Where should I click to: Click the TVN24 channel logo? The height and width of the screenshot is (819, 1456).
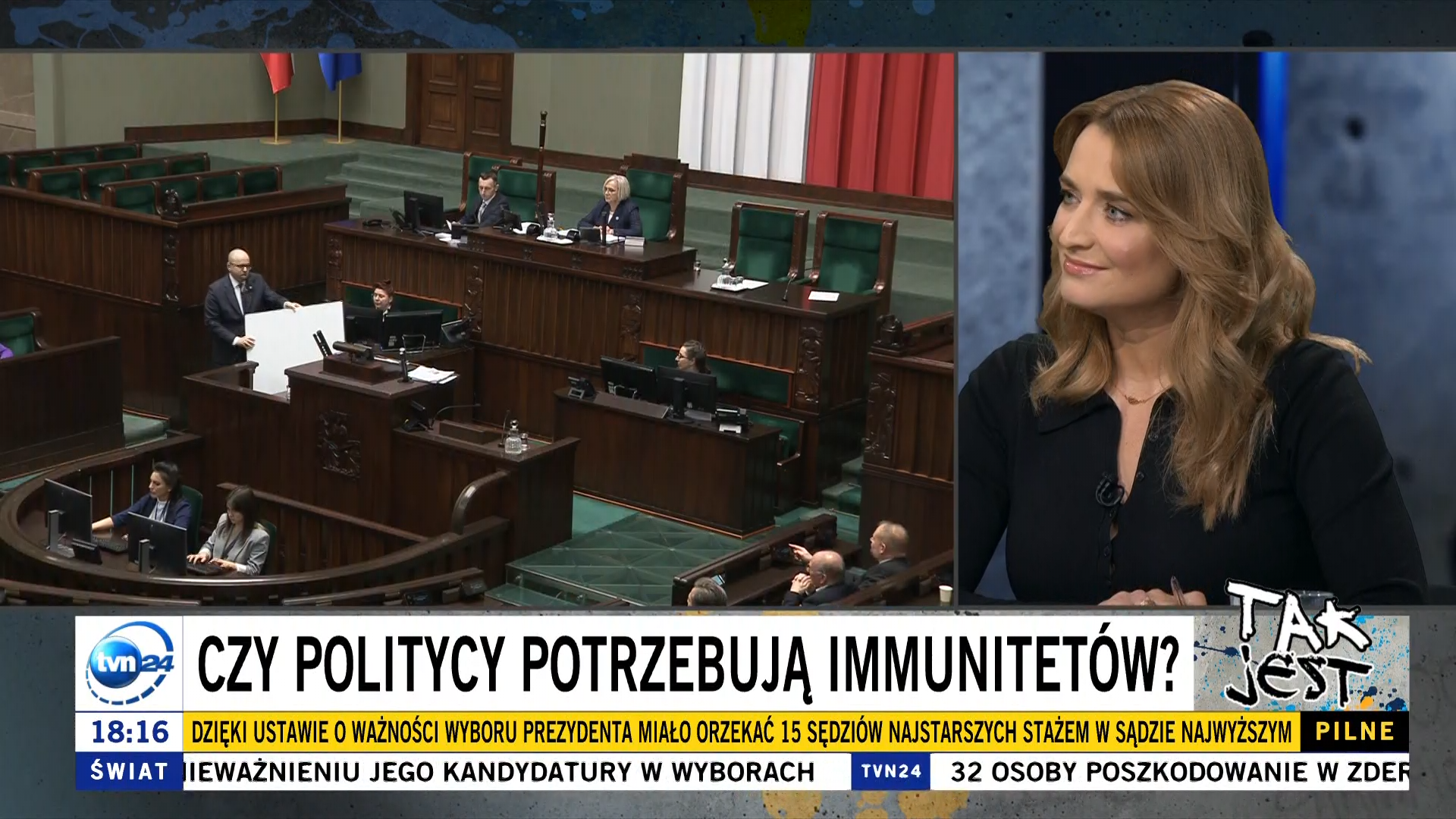point(130,663)
